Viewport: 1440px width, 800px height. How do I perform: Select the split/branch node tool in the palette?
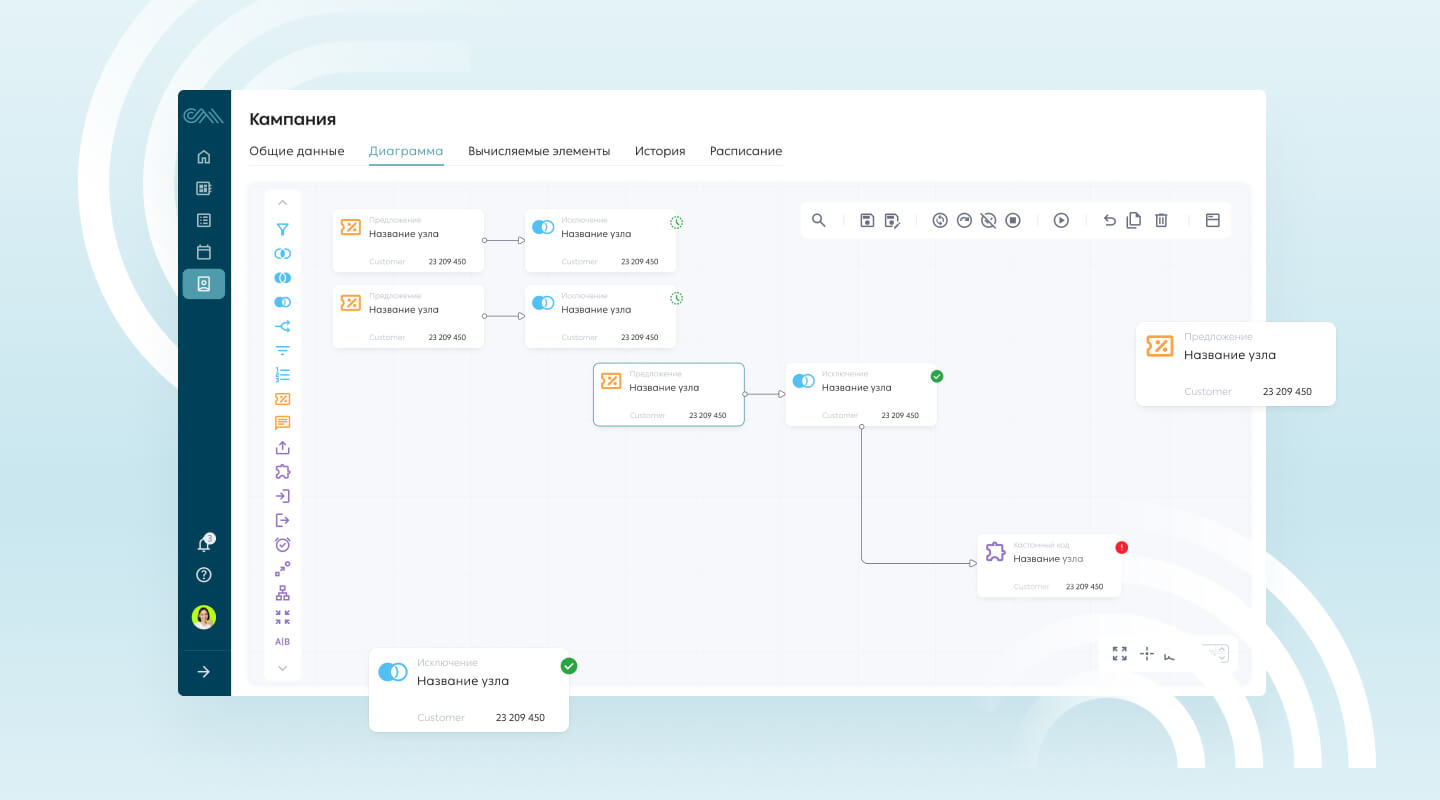pos(283,326)
